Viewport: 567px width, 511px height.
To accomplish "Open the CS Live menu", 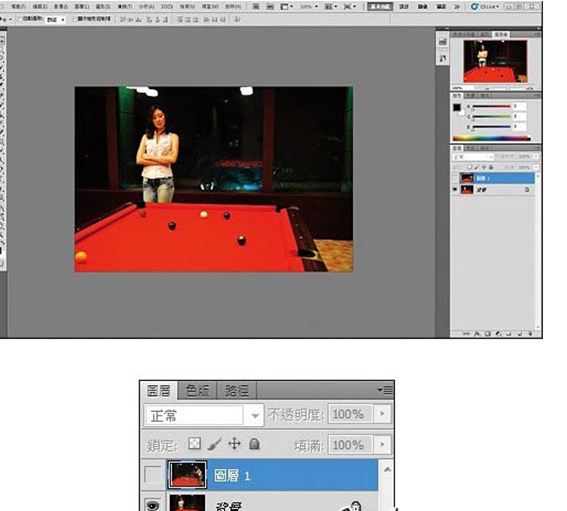I will [486, 7].
